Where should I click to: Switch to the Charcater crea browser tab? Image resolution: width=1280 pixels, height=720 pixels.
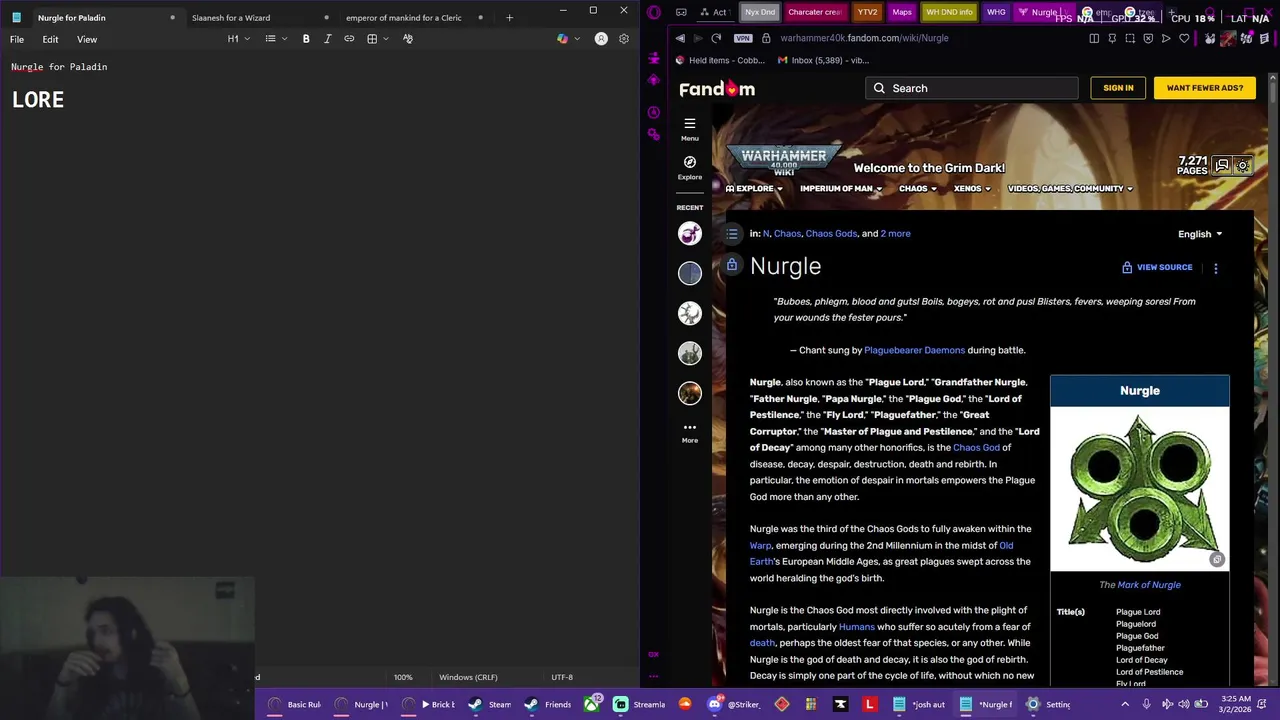[x=814, y=12]
